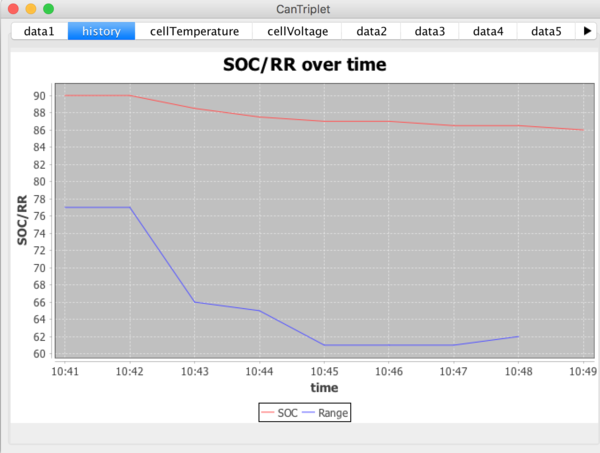Click the CanTriplet window title

tap(303, 9)
